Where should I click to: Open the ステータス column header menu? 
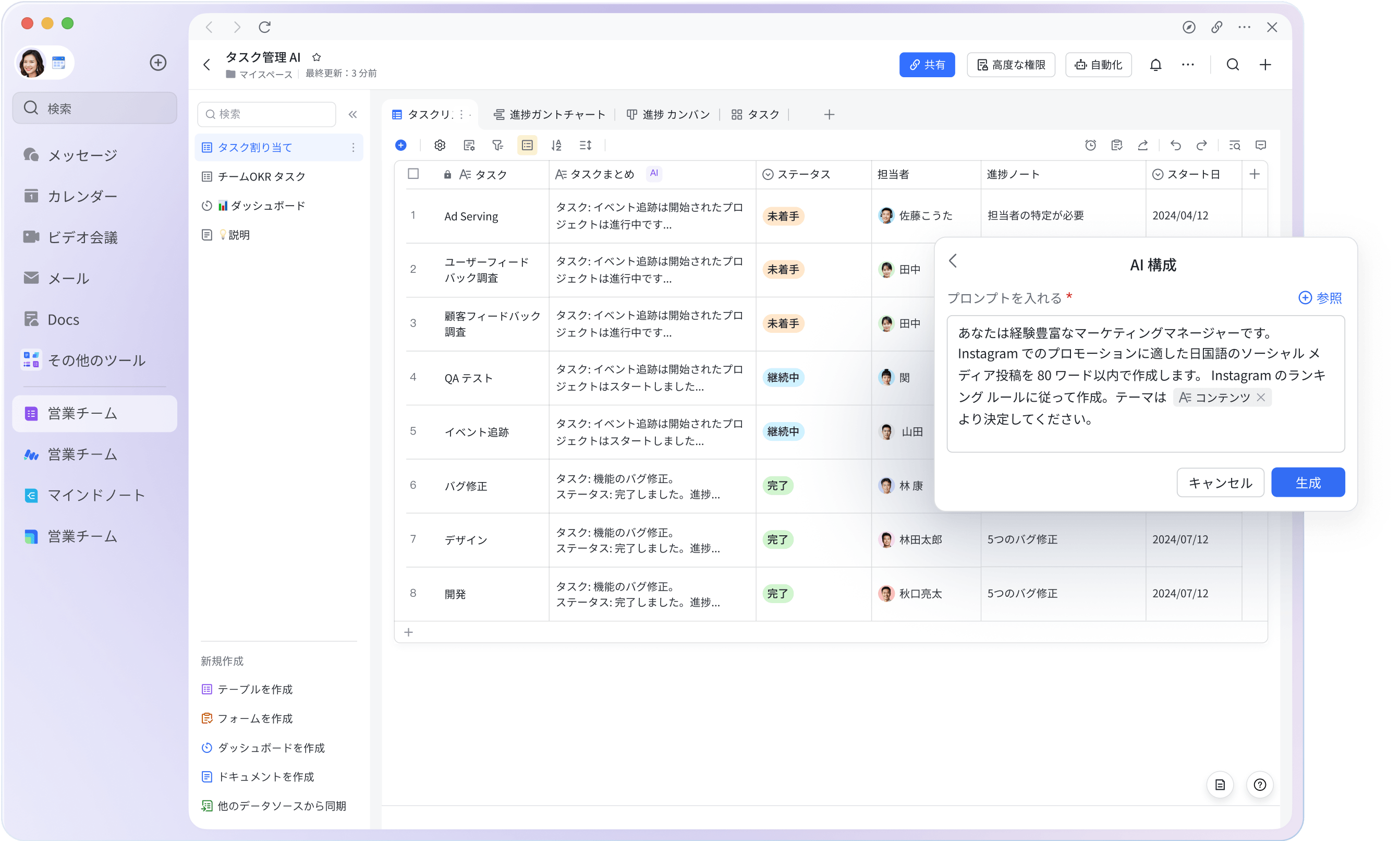pyautogui.click(x=800, y=175)
